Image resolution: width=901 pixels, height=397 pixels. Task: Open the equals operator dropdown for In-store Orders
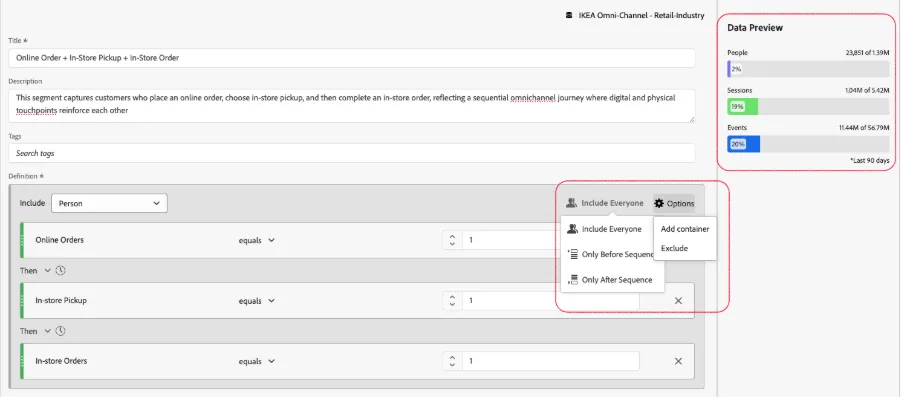pos(257,361)
